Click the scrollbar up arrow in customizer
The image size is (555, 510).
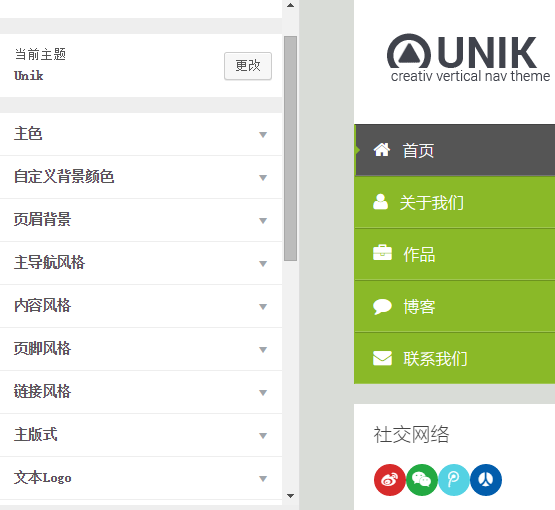[x=291, y=5]
